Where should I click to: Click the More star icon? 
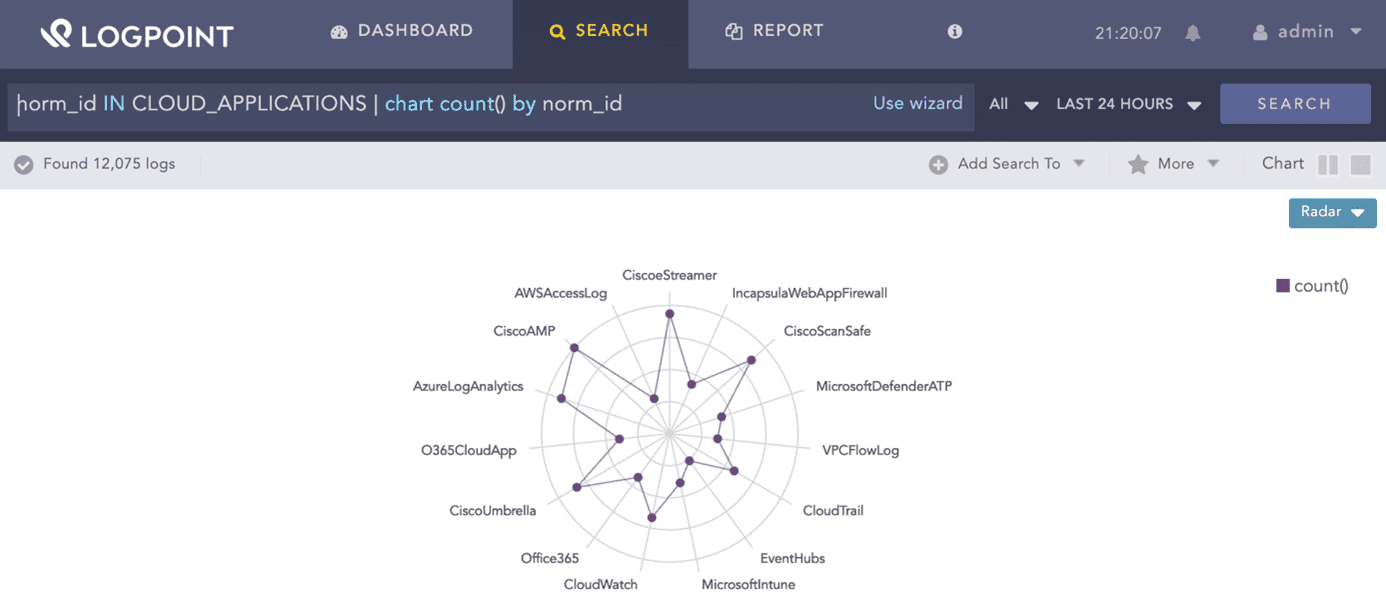(x=1138, y=164)
